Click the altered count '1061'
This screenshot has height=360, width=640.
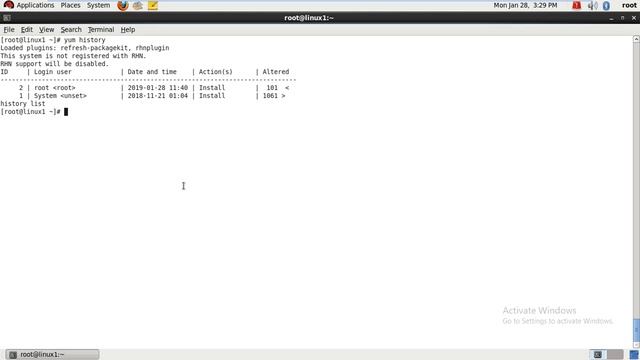point(270,96)
